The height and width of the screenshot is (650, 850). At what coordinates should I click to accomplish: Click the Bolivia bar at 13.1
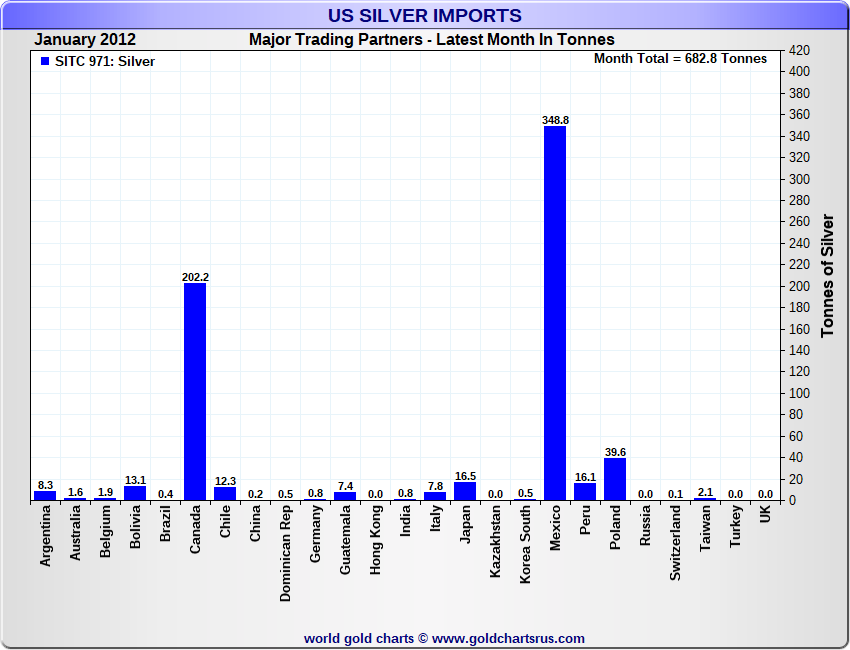coord(135,493)
